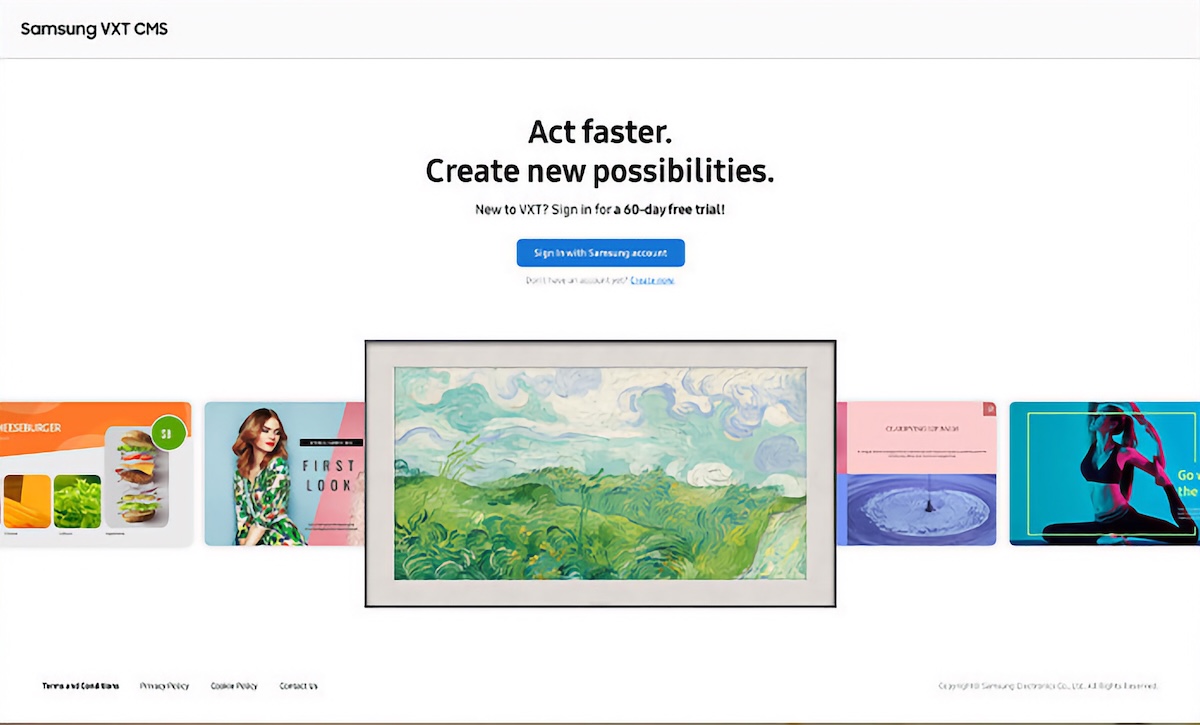Open the Privacy Policy footer link
This screenshot has width=1200, height=725.
coord(164,686)
